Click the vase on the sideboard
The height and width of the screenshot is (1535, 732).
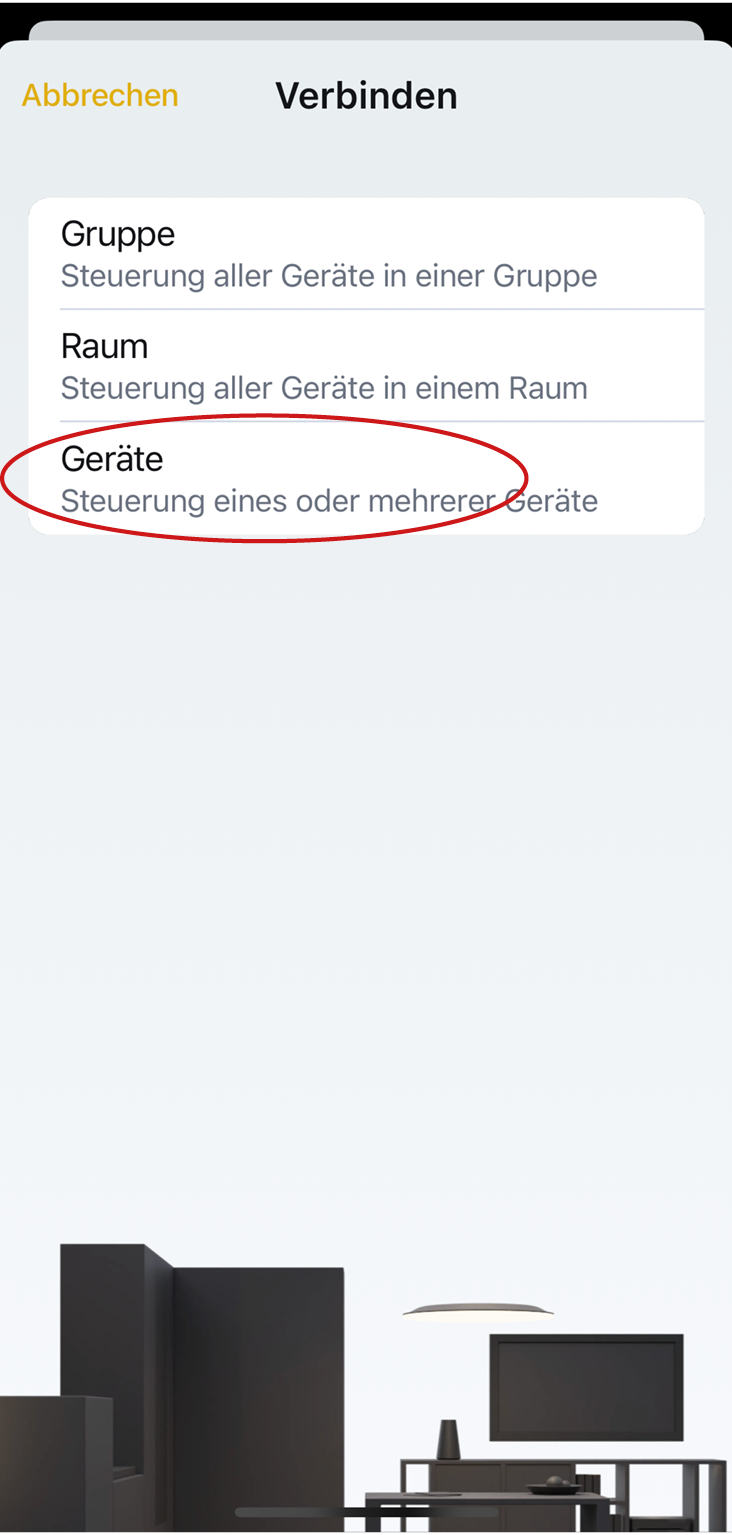pyautogui.click(x=448, y=1439)
